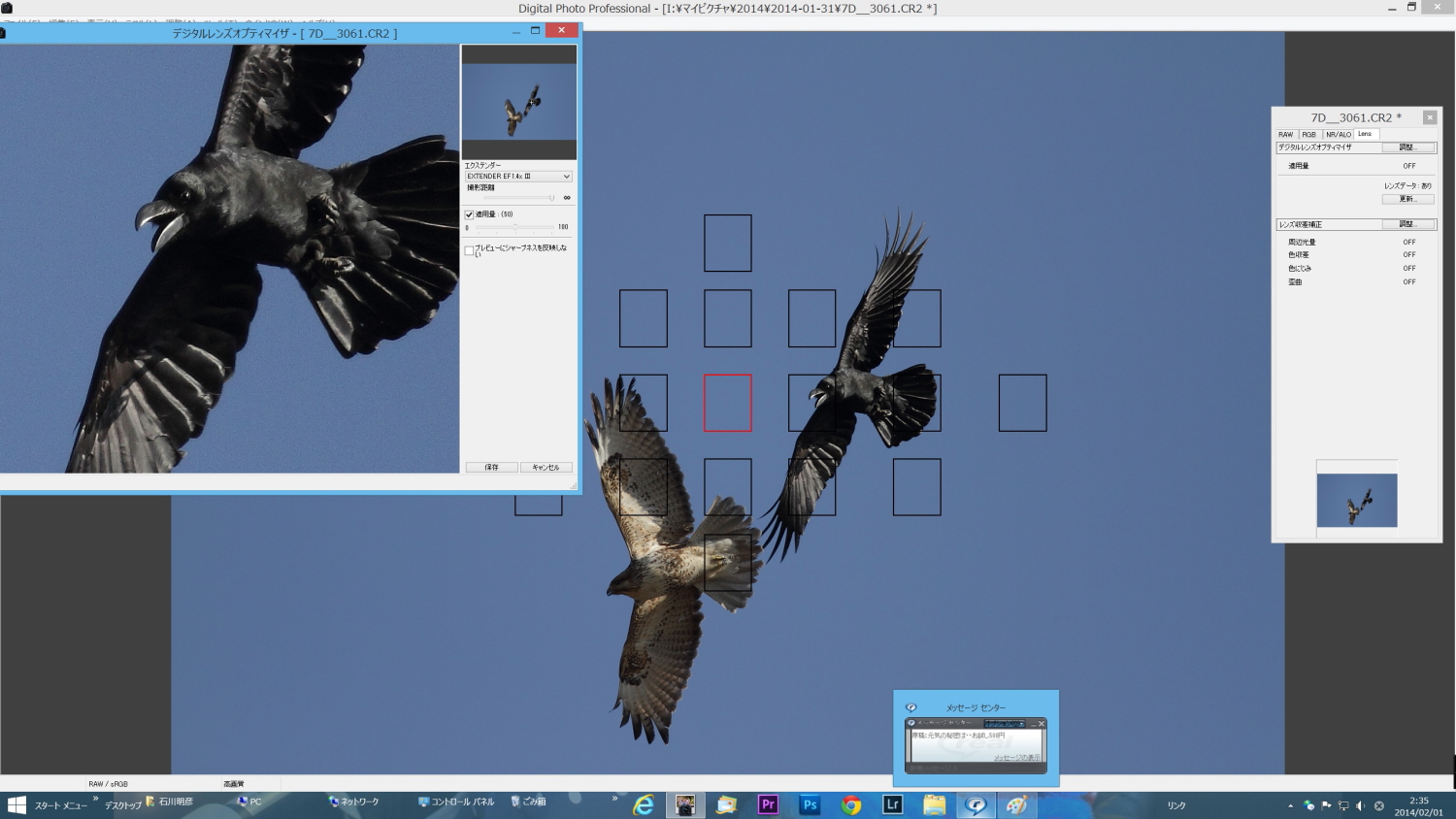This screenshot has height=819, width=1456.
Task: Click the リンク toolbar label on taskbar
Action: (1176, 805)
